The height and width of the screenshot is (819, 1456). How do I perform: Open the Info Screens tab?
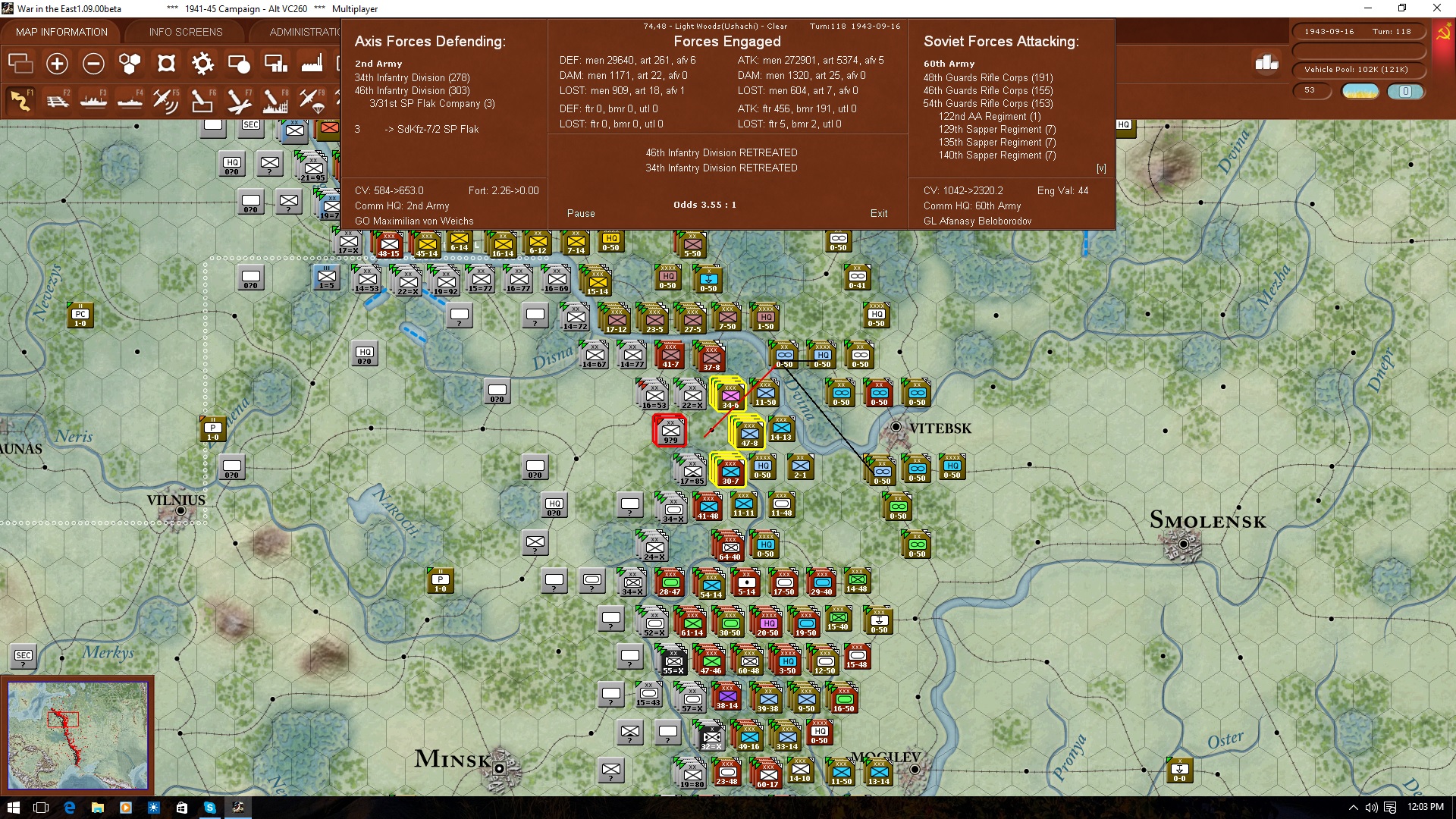186,32
